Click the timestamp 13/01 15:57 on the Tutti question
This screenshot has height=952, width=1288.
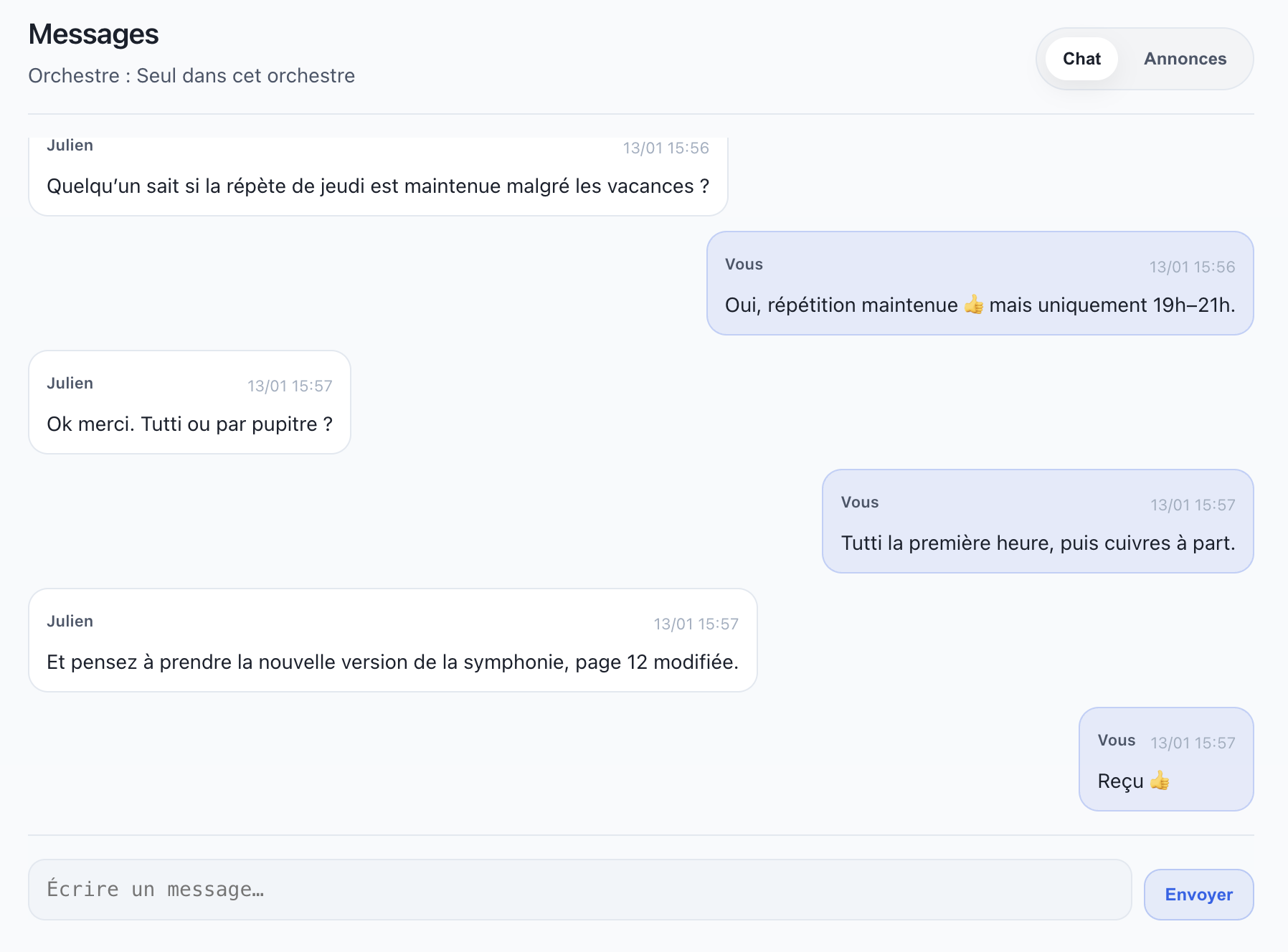click(290, 385)
